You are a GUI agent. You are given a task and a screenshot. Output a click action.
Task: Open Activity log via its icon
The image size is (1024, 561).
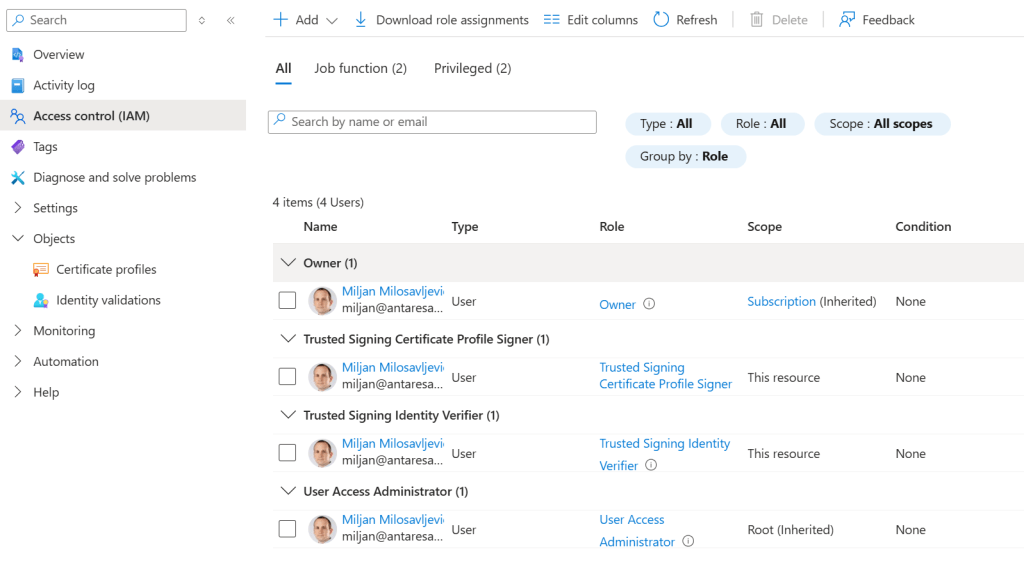tap(17, 86)
